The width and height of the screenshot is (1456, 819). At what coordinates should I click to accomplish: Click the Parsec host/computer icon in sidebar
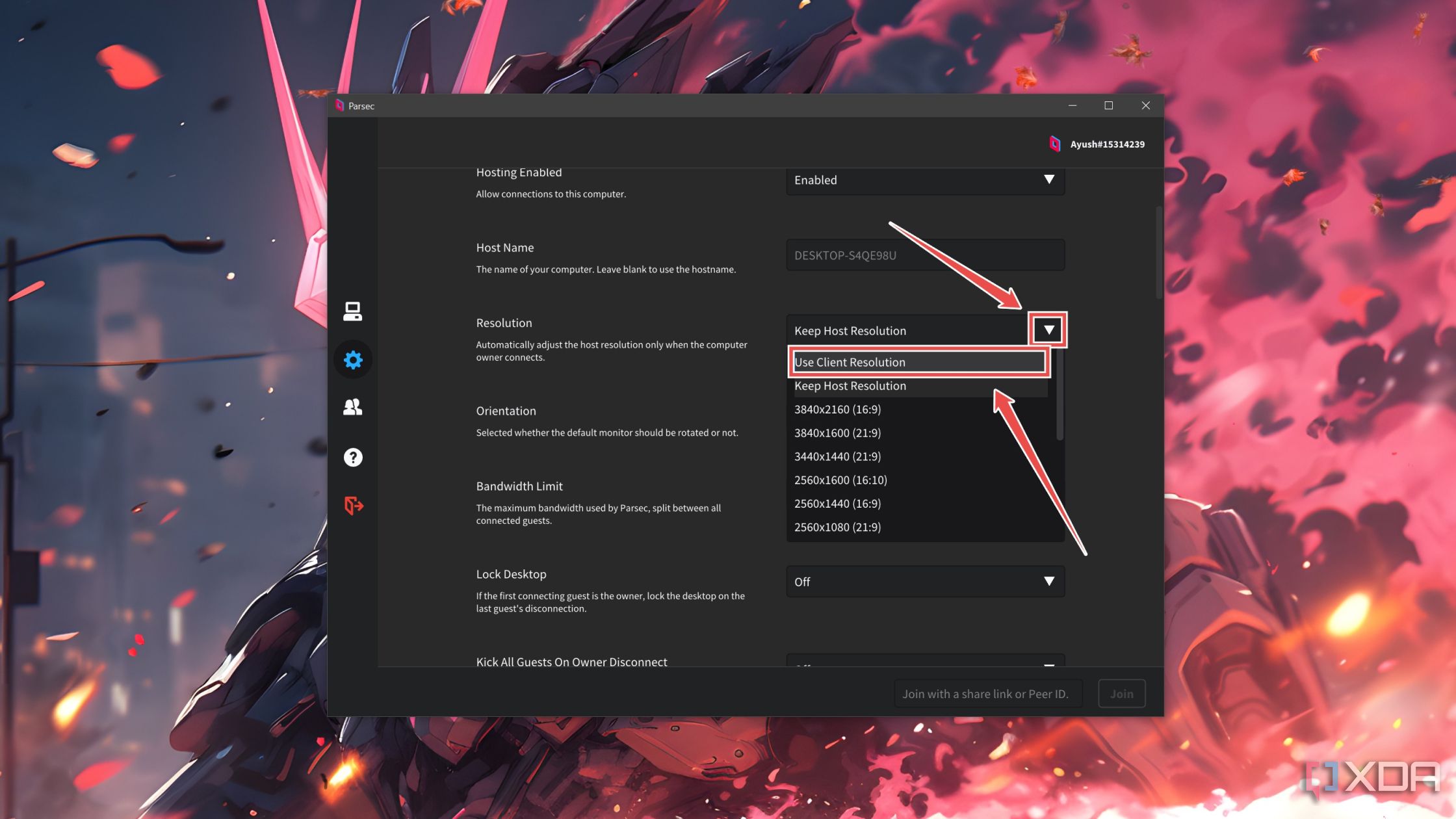click(x=353, y=310)
